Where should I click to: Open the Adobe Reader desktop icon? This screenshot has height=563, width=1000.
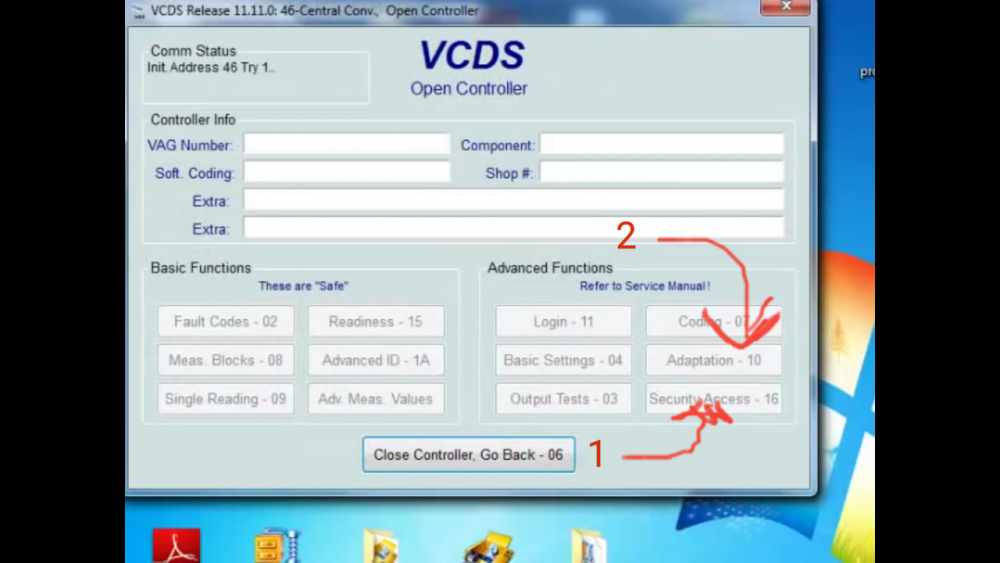click(177, 546)
